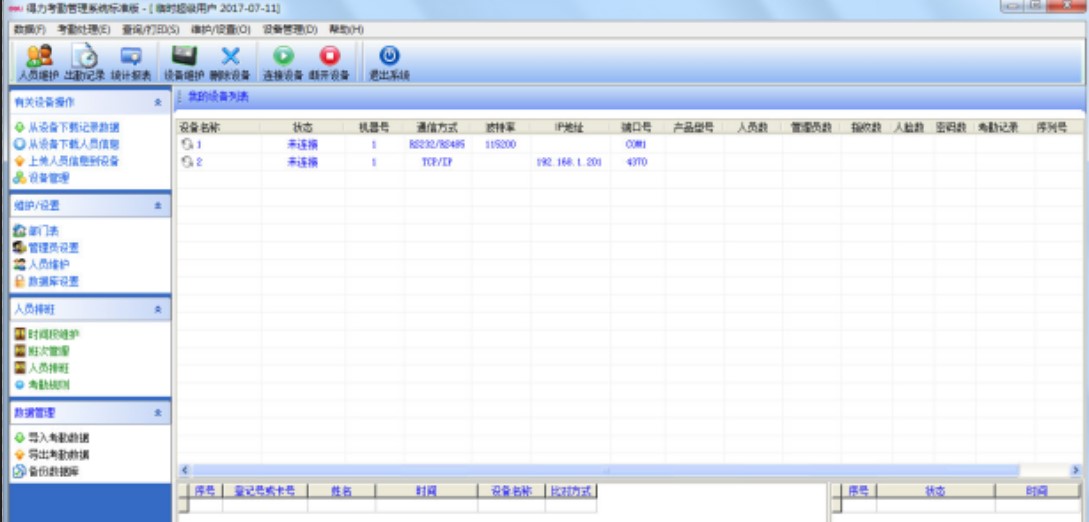Click the 设备名称 column header
The height and width of the screenshot is (522, 1089).
click(x=198, y=128)
